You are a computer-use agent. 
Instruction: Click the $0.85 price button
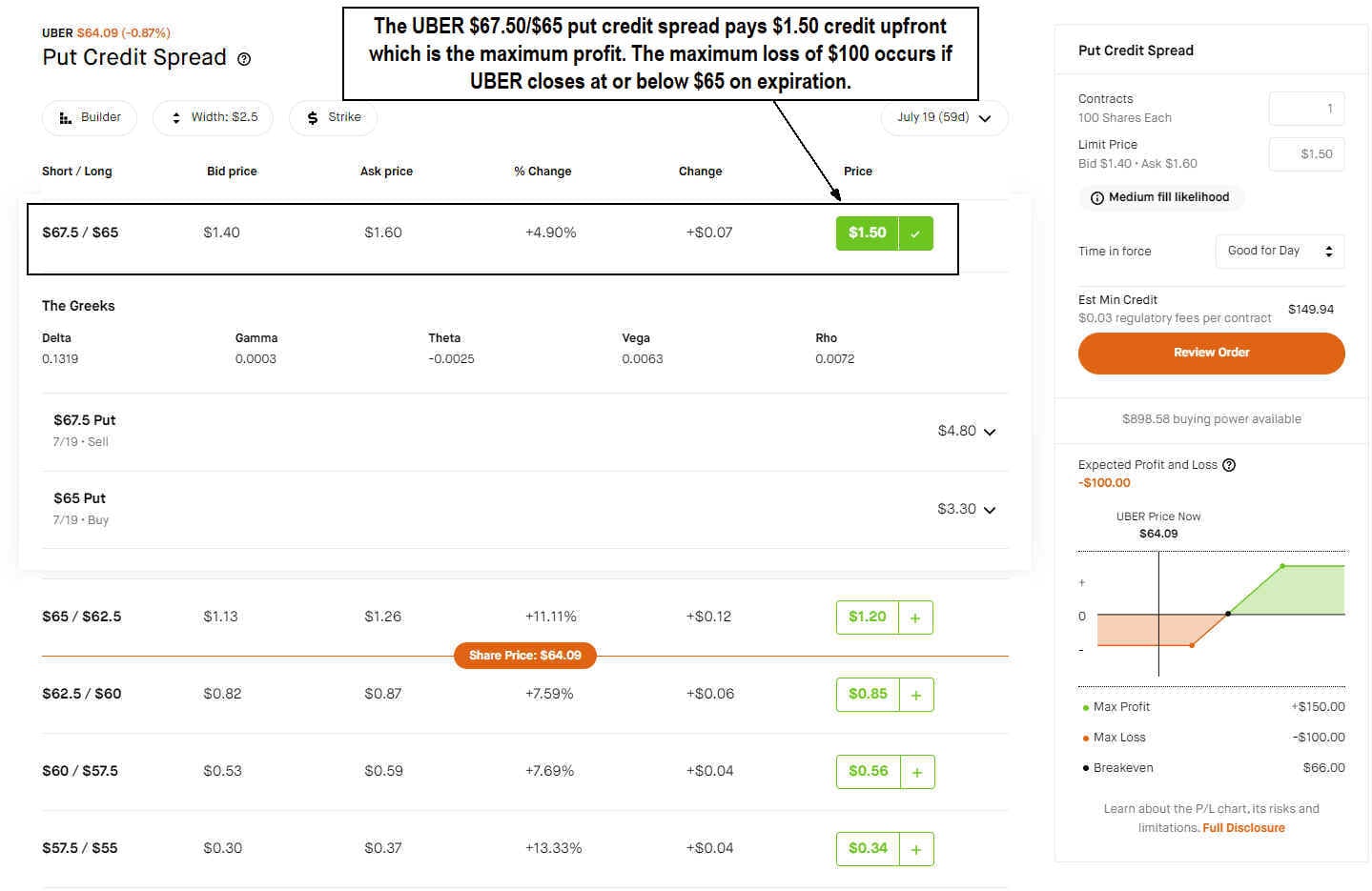pyautogui.click(x=868, y=694)
